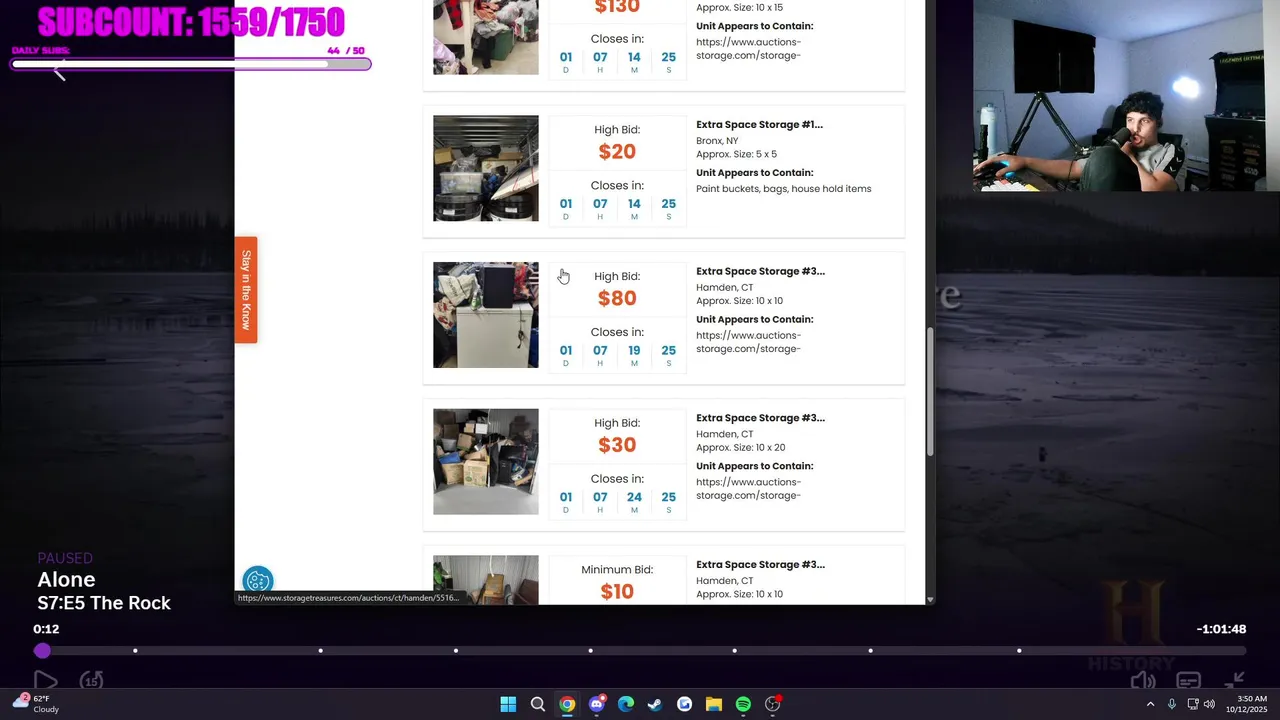
Task: Open the $80 Hamden unit photo thumbnail
Action: point(485,315)
